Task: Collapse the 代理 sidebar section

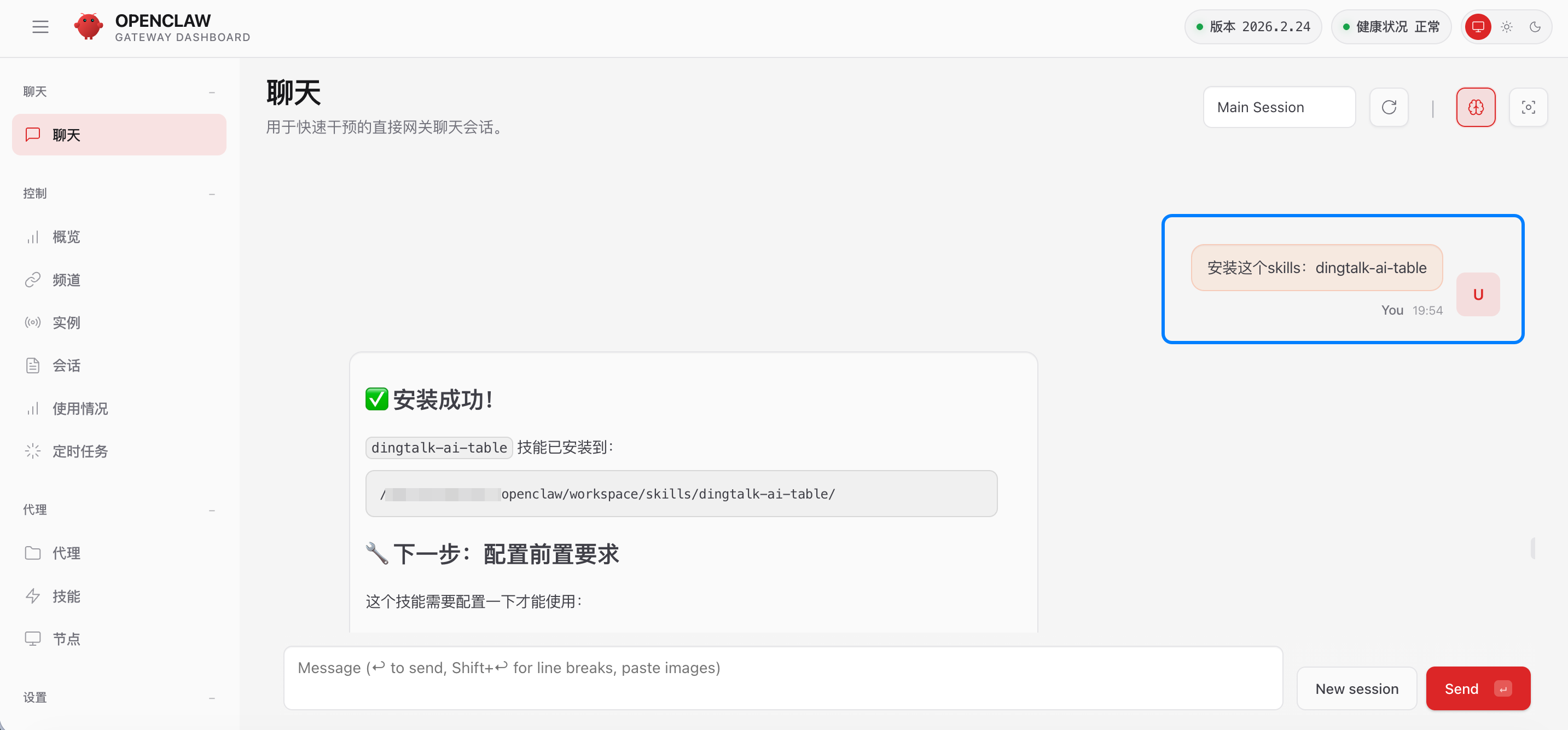Action: [x=212, y=509]
